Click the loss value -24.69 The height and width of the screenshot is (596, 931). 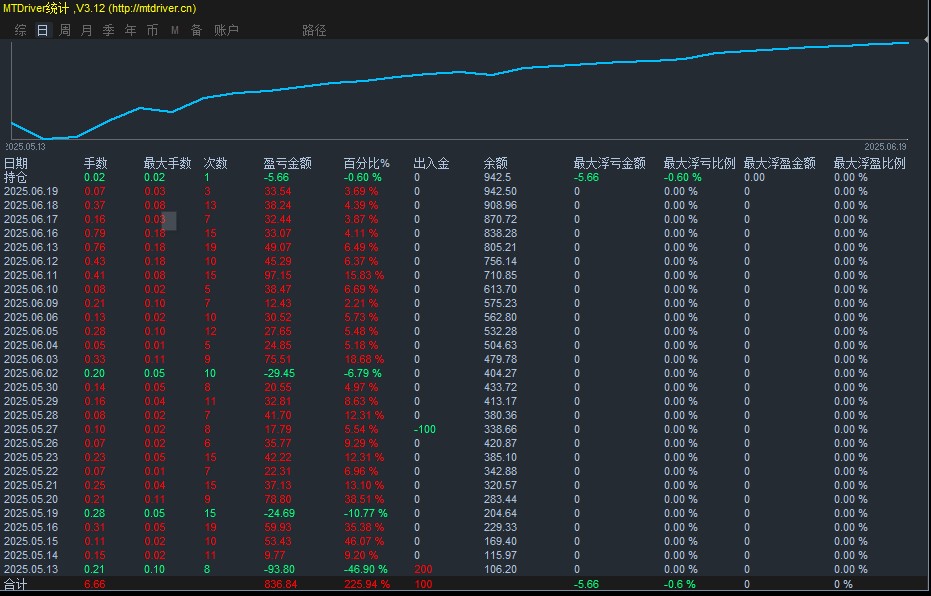click(x=279, y=513)
